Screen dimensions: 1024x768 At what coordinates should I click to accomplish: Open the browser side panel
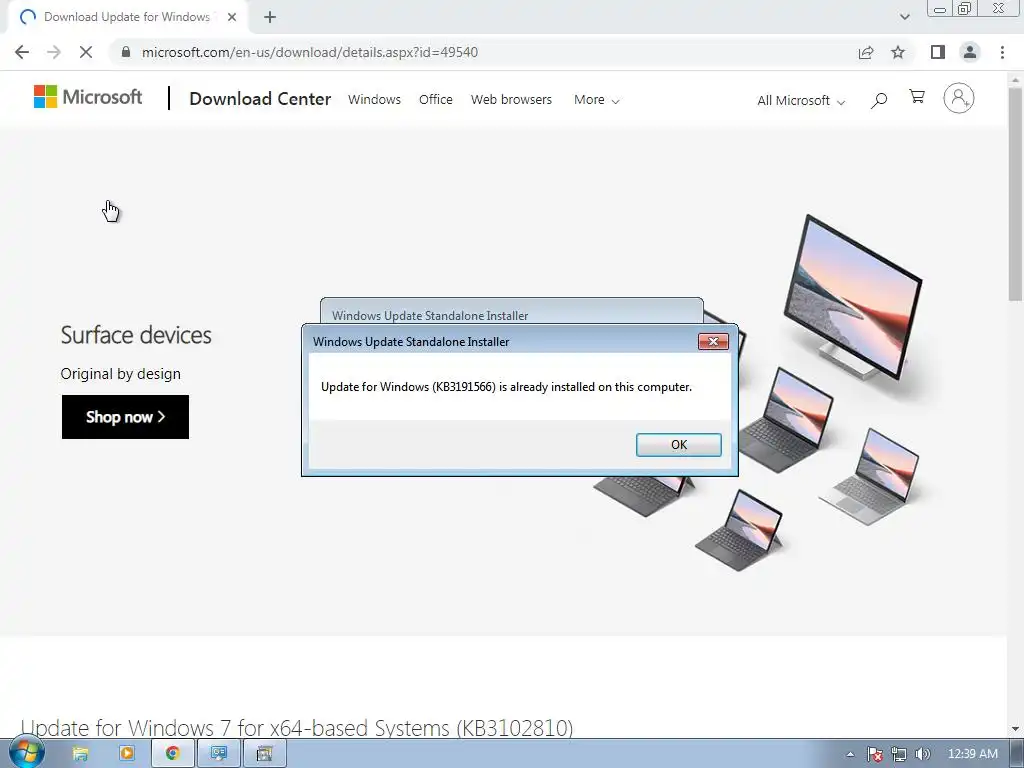[938, 52]
